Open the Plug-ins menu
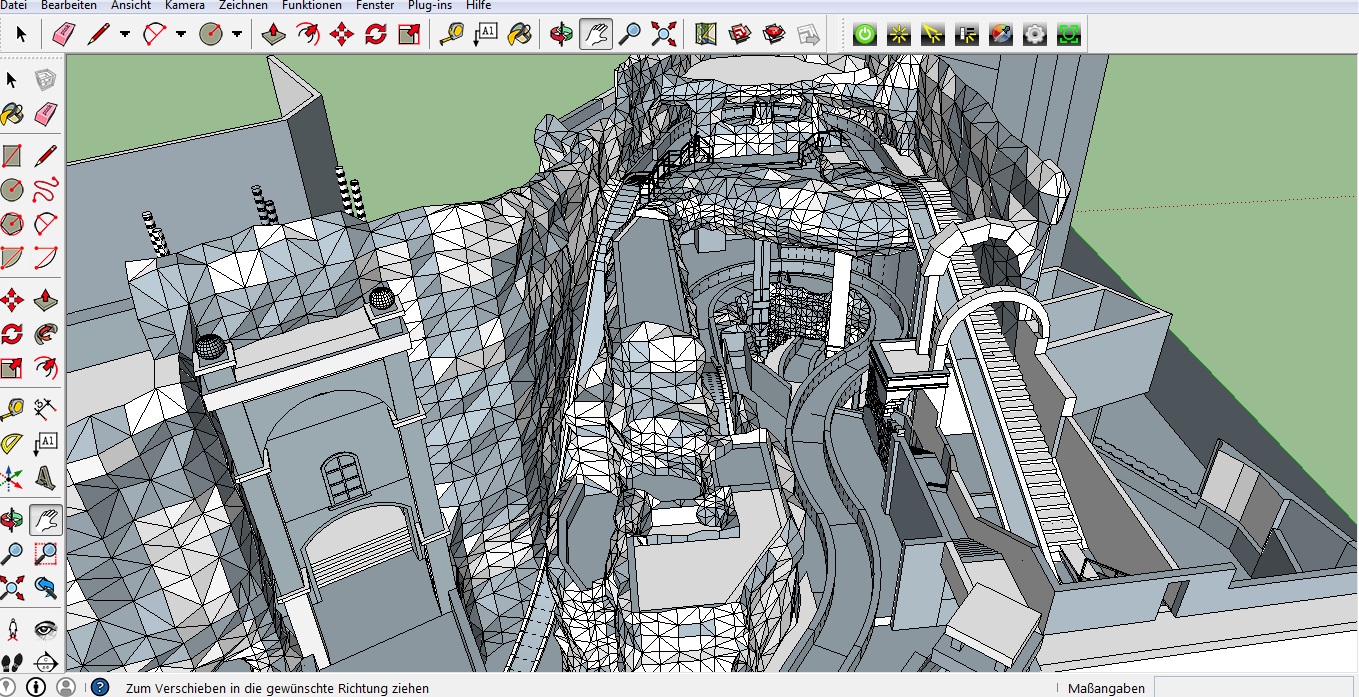This screenshot has height=697, width=1359. tap(430, 6)
